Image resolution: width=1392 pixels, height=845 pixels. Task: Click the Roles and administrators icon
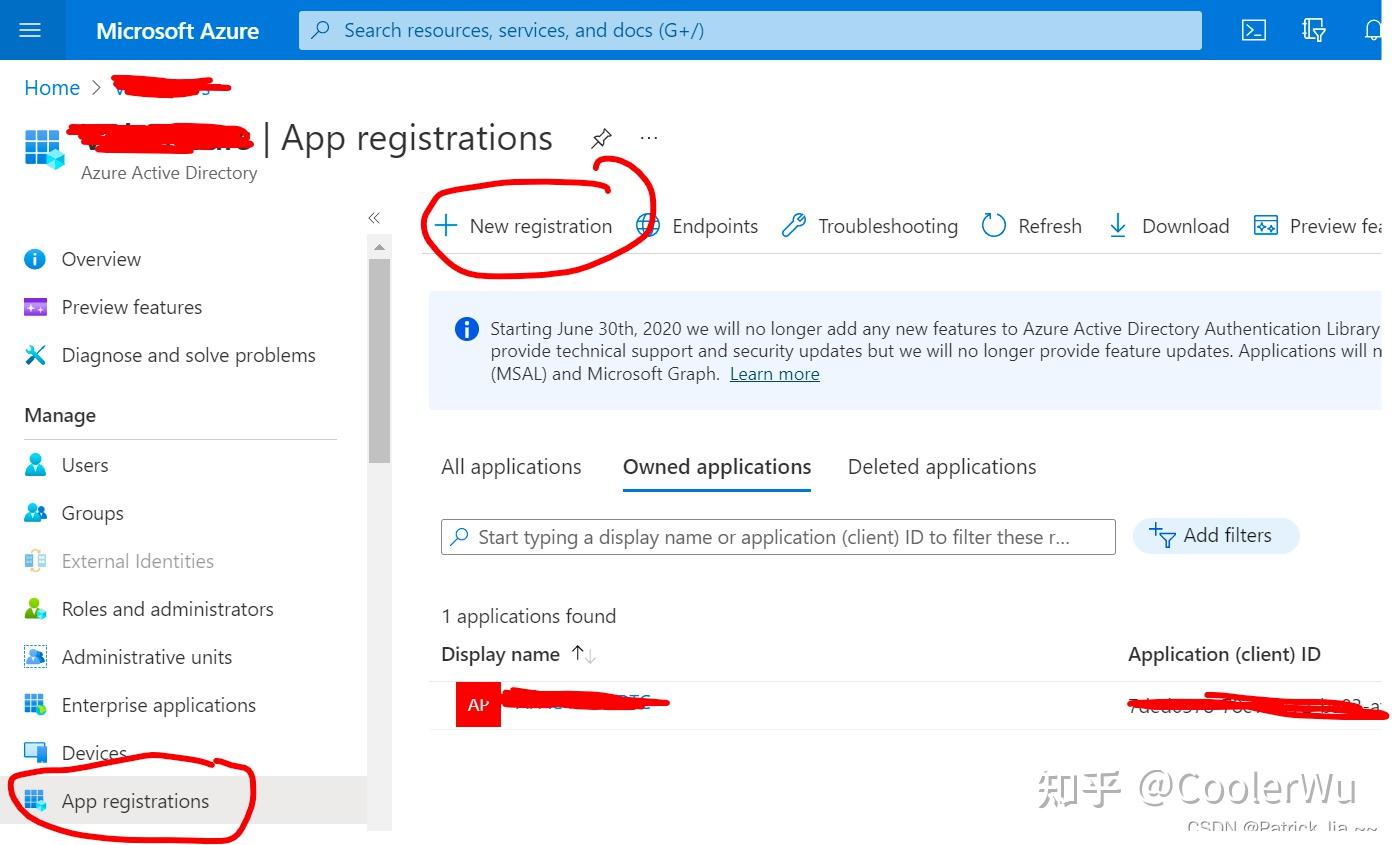[35, 609]
